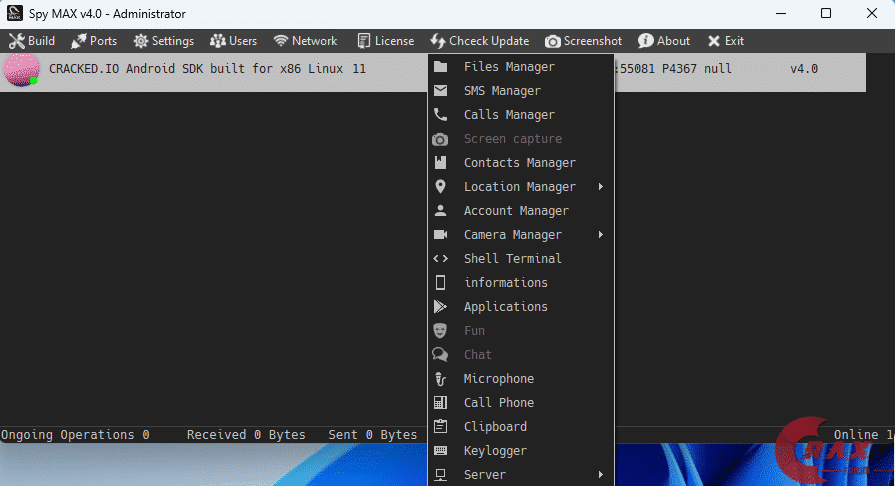The width and height of the screenshot is (895, 486).
Task: Select the Account Manager menu entry
Action: (x=516, y=211)
